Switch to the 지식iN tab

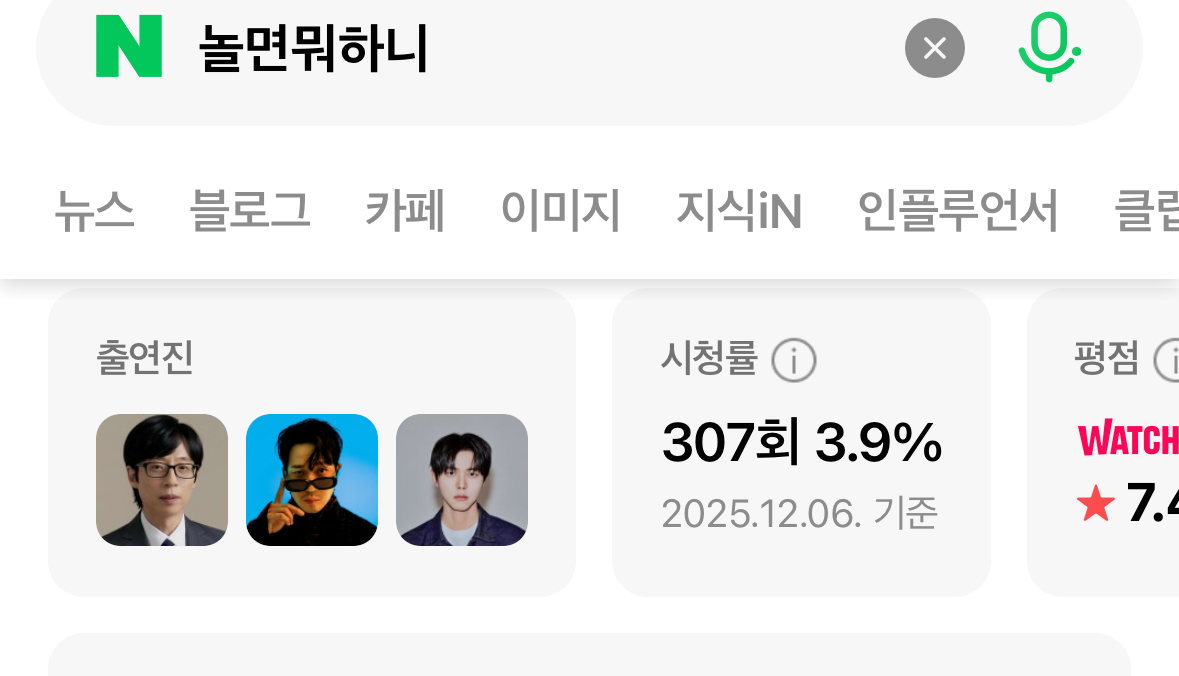click(x=739, y=211)
